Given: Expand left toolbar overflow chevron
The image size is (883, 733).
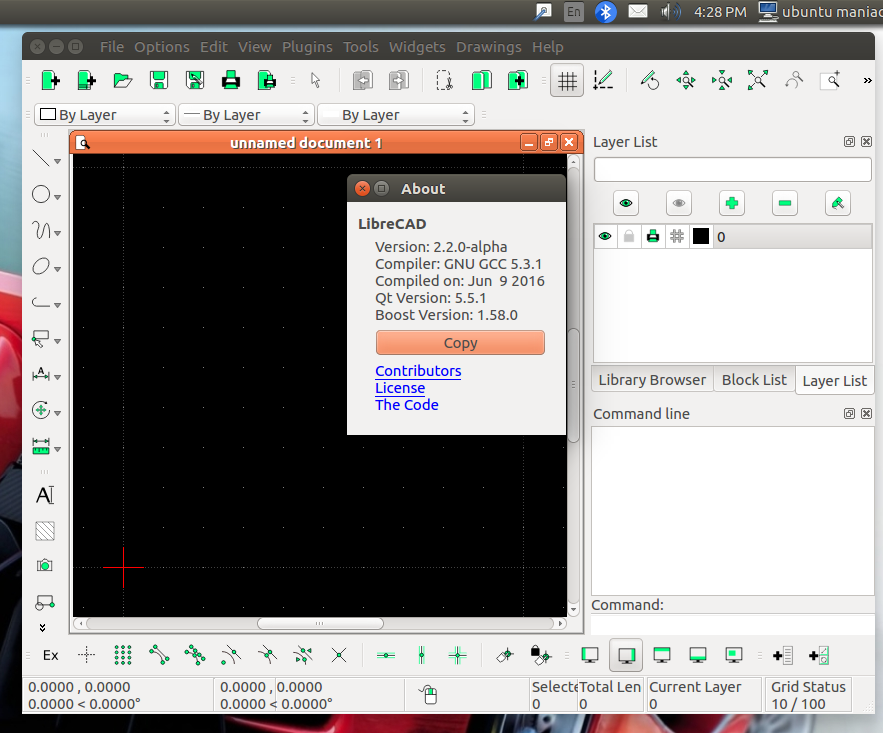Looking at the screenshot, I should pyautogui.click(x=42, y=628).
